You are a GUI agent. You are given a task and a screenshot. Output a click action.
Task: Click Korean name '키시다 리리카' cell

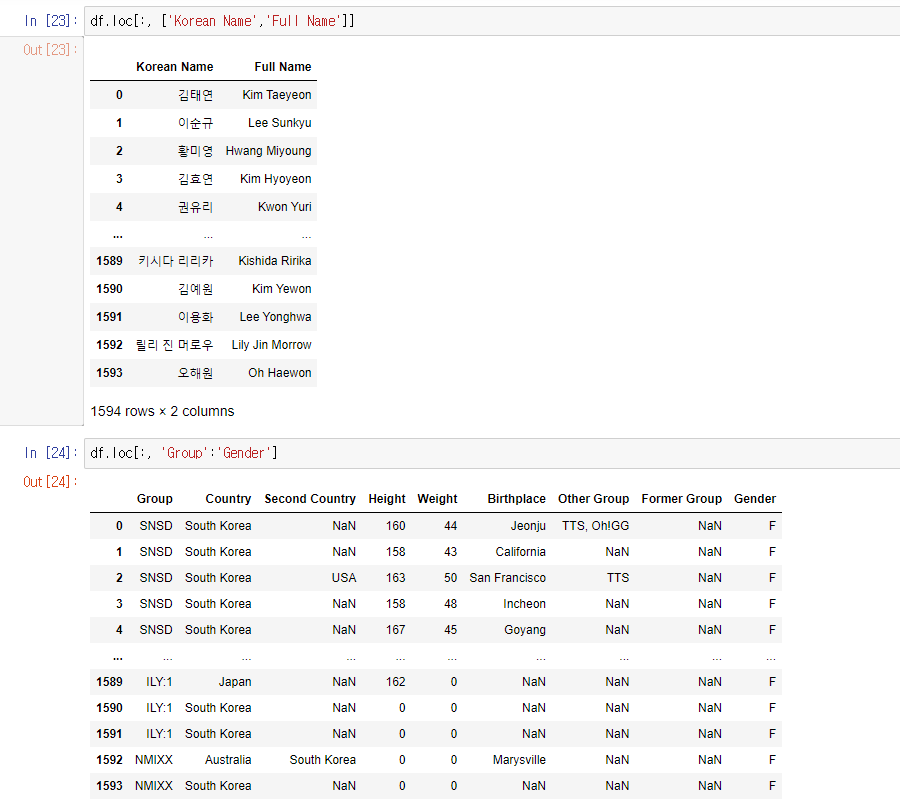pyautogui.click(x=175, y=261)
